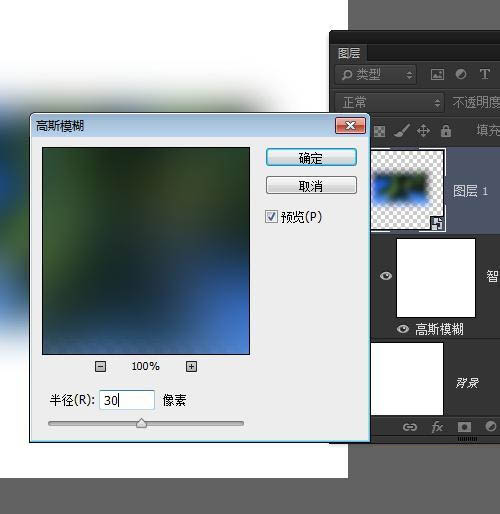This screenshot has height=514, width=500.
Task: Click the lock all padlock icon
Action: point(446,131)
